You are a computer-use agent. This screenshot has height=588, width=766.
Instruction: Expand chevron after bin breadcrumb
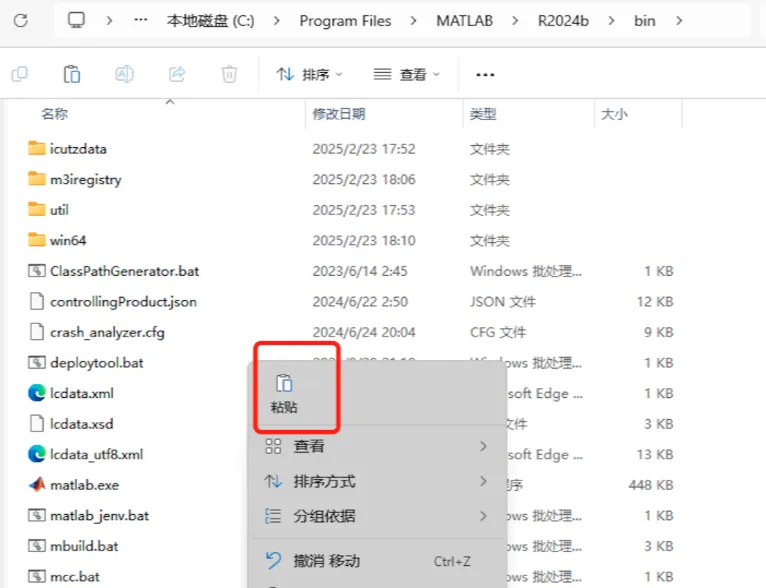(679, 21)
